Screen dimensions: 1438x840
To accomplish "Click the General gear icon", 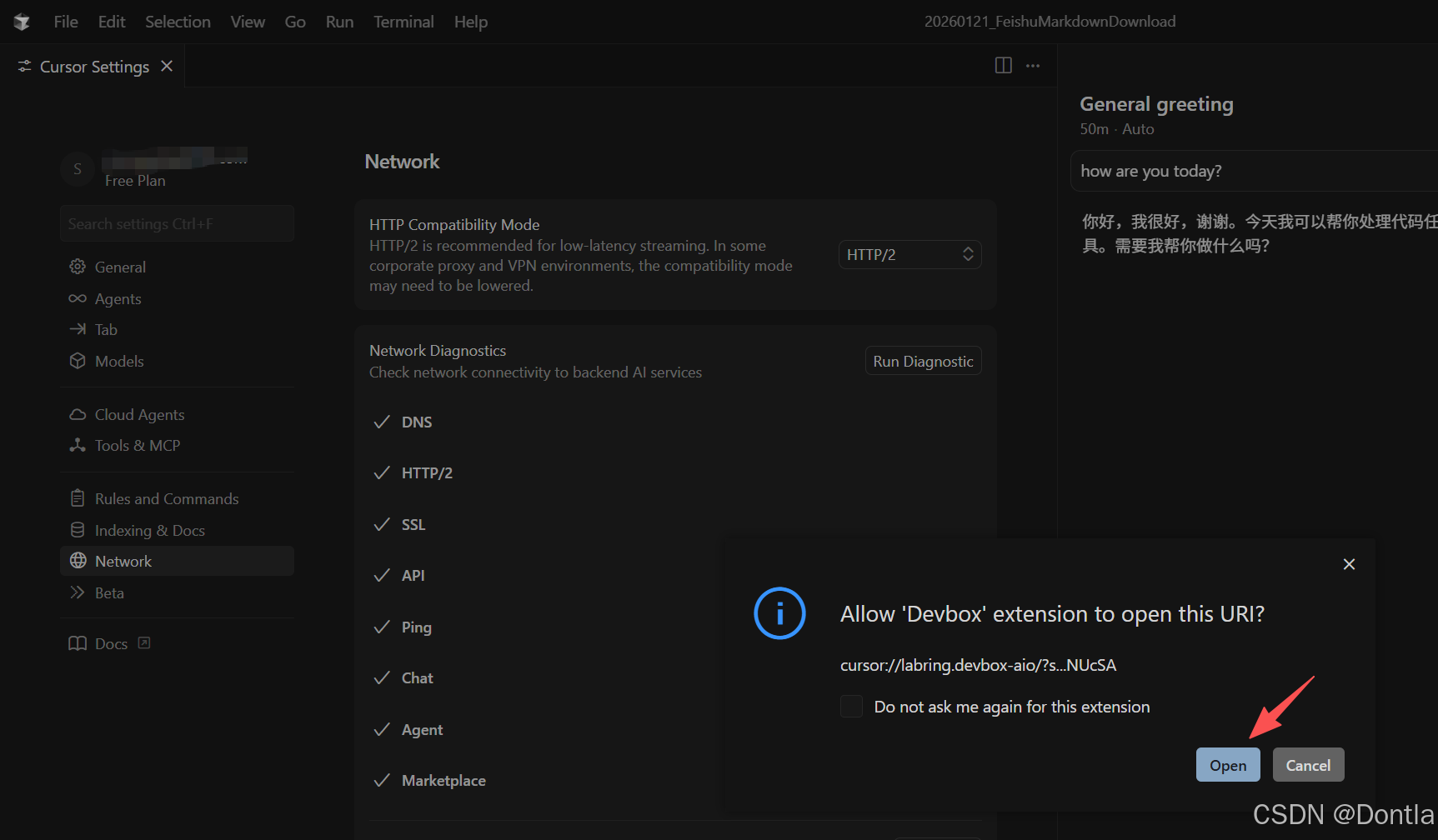I will pyautogui.click(x=78, y=267).
